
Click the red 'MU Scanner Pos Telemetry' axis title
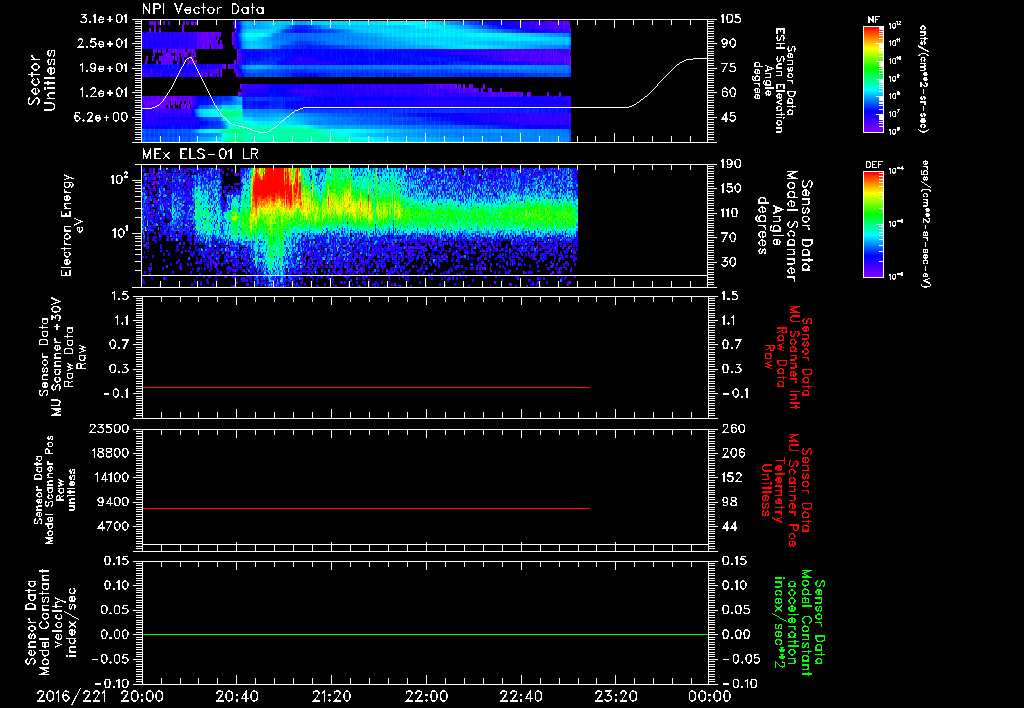pyautogui.click(x=787, y=489)
